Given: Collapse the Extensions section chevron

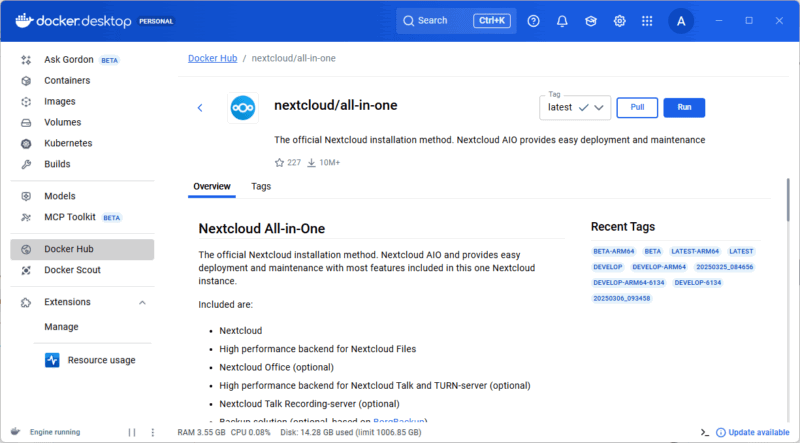Looking at the screenshot, I should 142,303.
